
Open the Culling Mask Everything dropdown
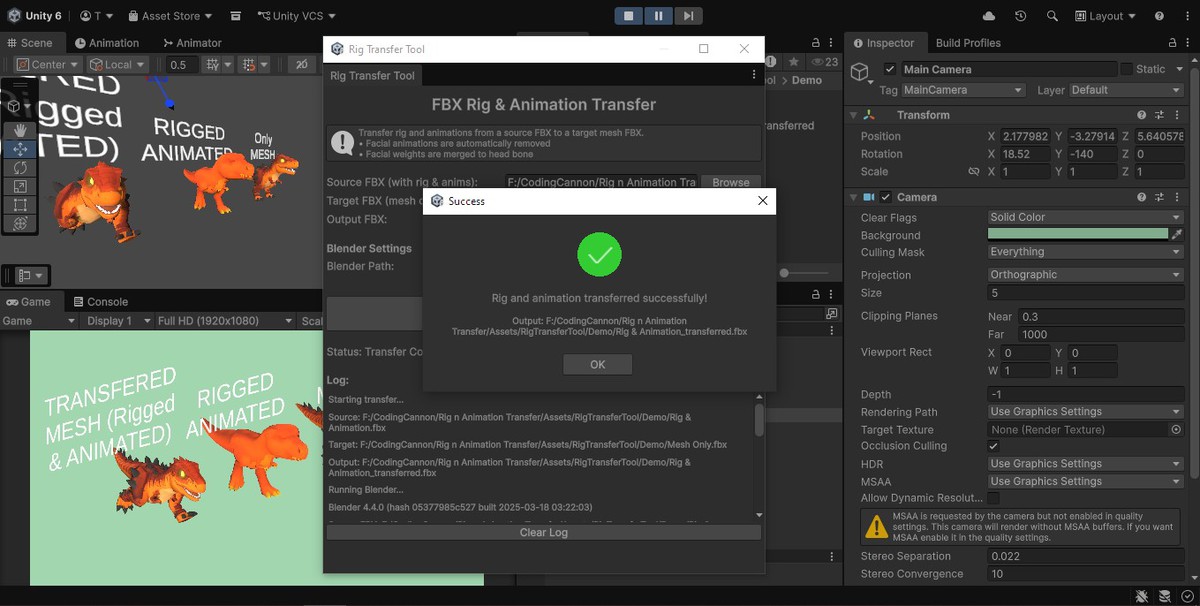(1085, 252)
